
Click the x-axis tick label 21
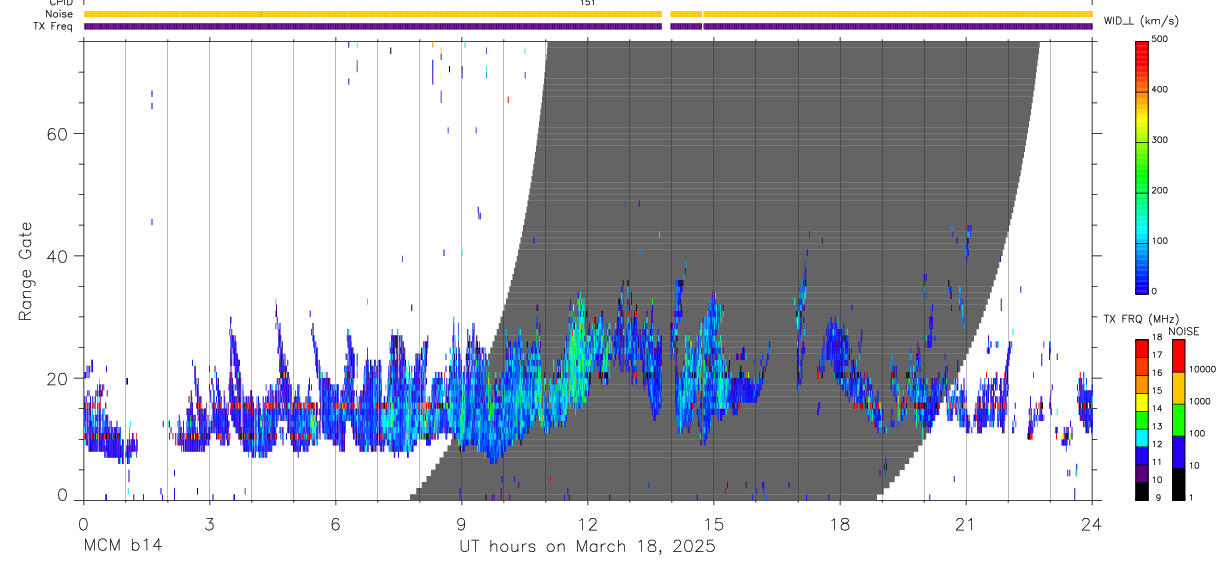(966, 523)
